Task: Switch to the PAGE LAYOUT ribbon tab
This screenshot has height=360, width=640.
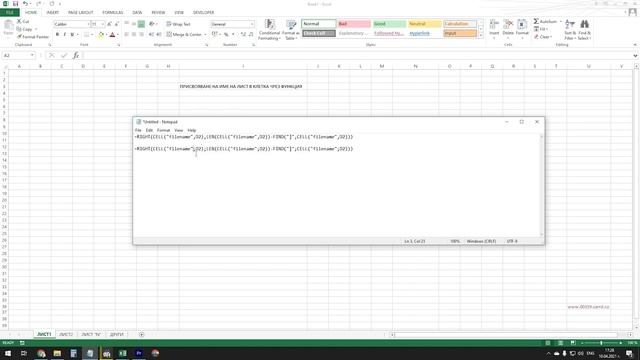Action: pyautogui.click(x=80, y=13)
